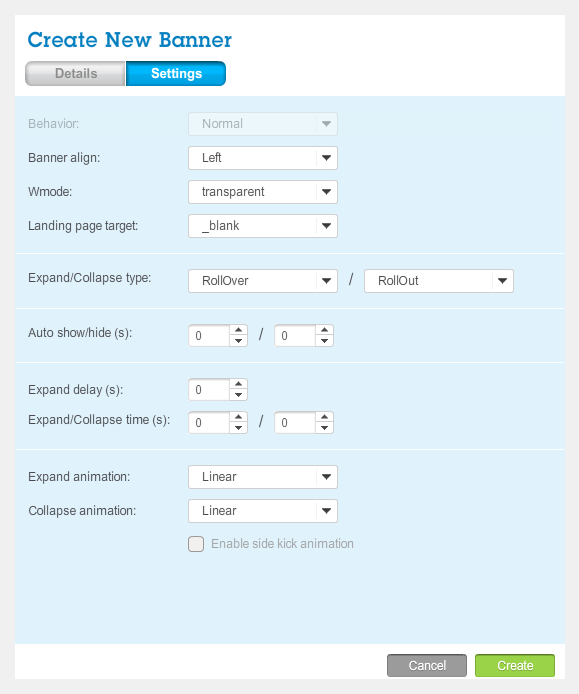
Task: Enable side kick animation checkbox
Action: [x=196, y=544]
